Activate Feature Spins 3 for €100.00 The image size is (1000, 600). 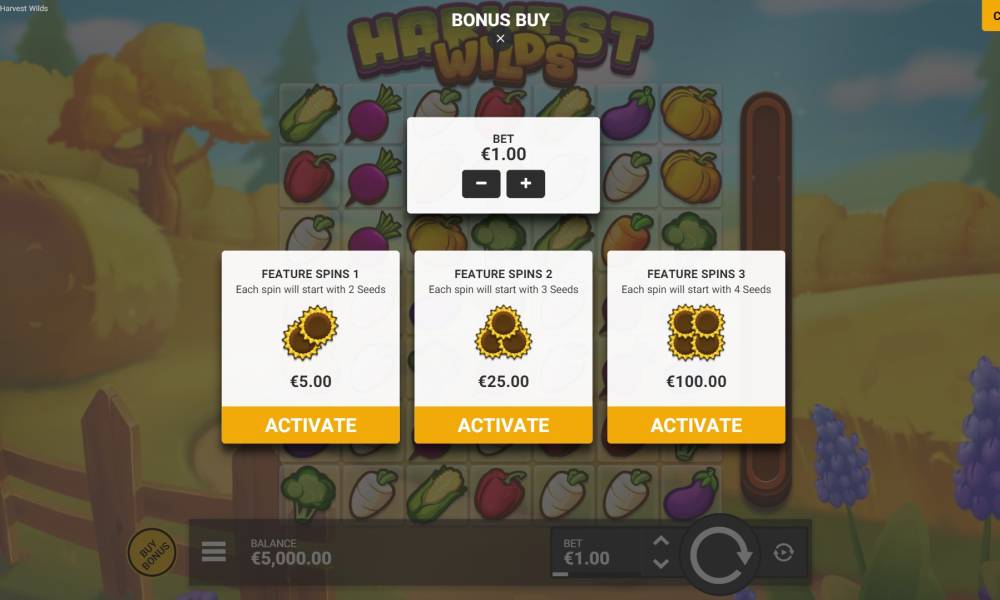tap(696, 425)
